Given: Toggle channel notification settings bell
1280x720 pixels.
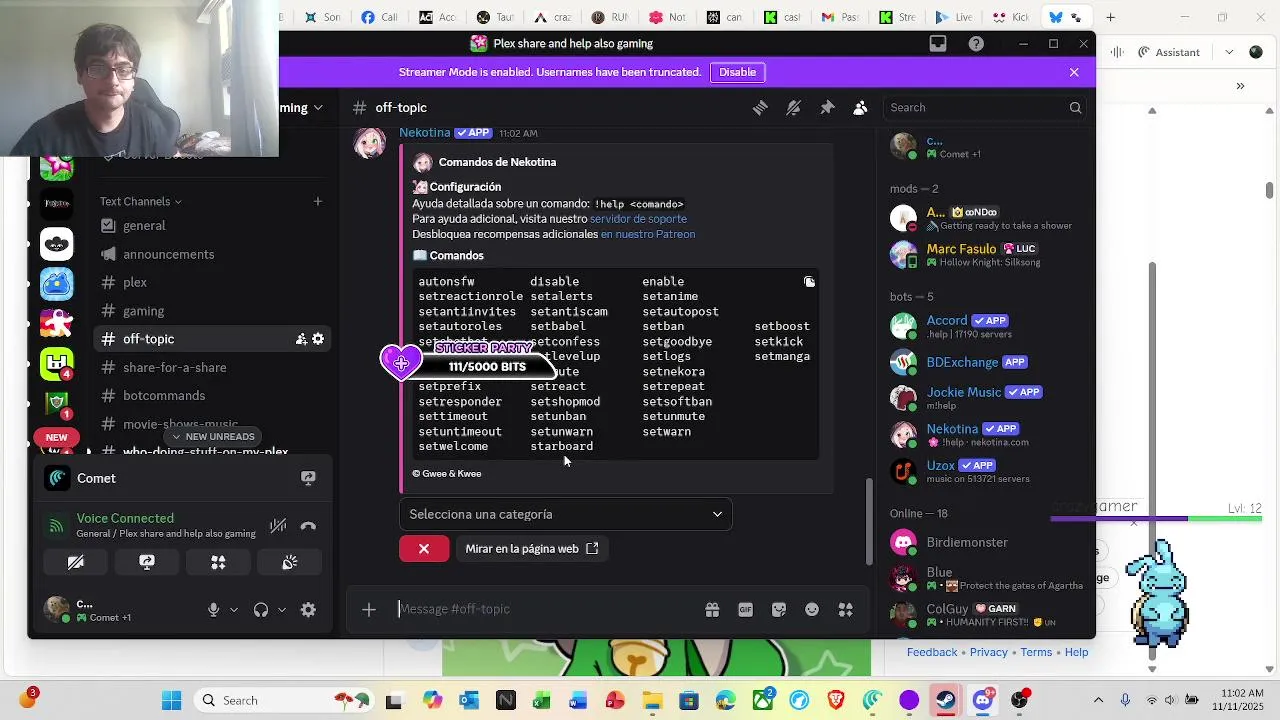Looking at the screenshot, I should click(793, 108).
